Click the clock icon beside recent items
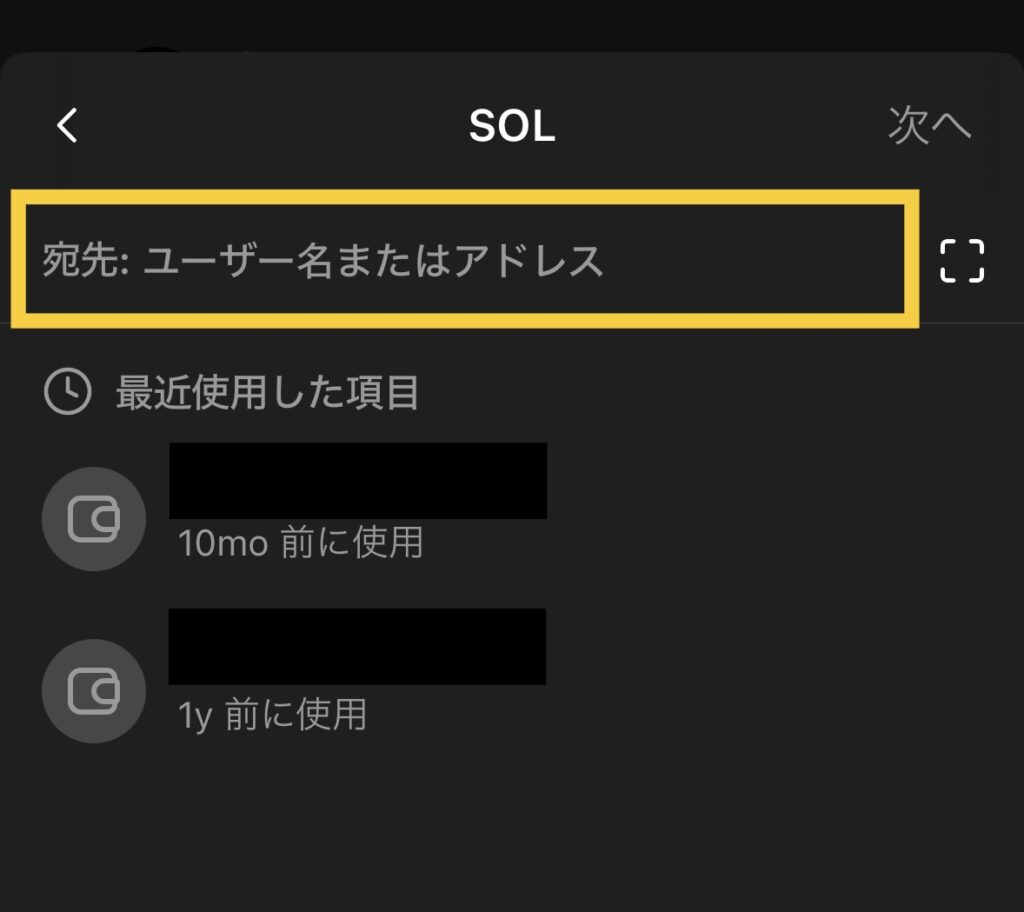The width and height of the screenshot is (1024, 912). click(x=68, y=393)
